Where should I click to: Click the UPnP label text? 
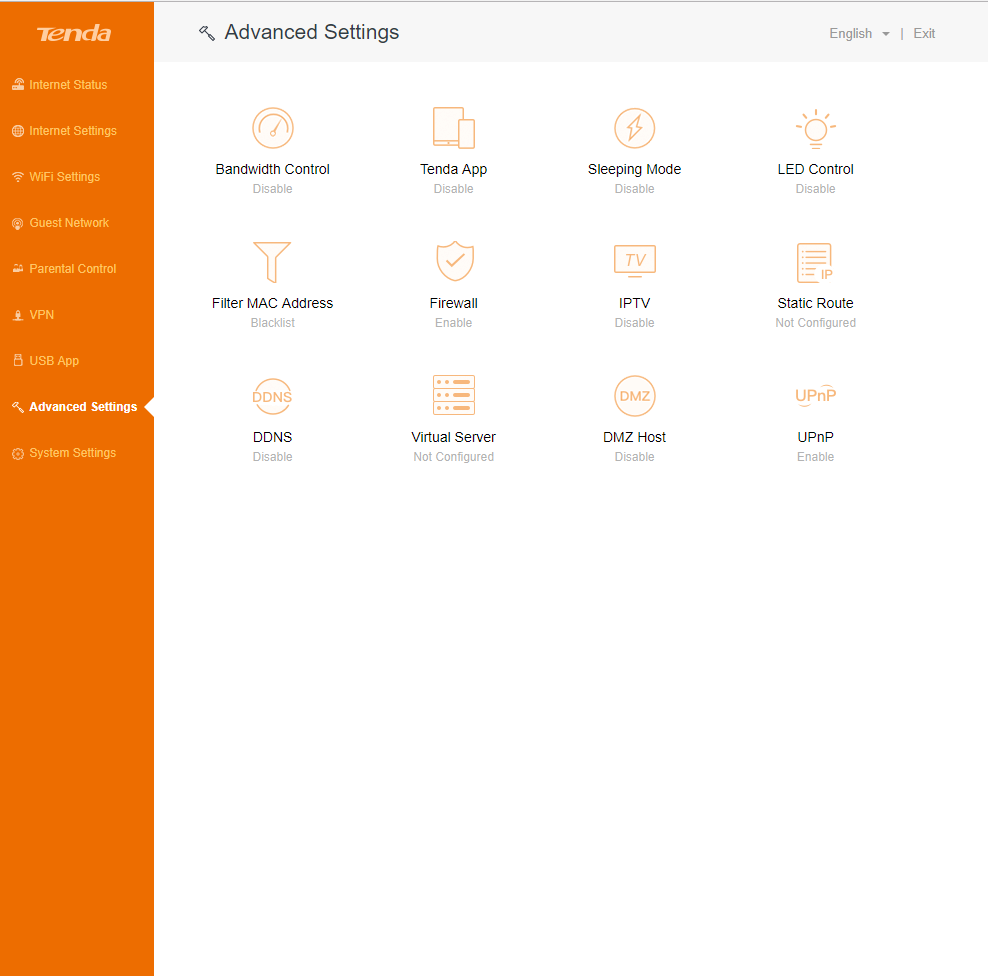point(815,437)
